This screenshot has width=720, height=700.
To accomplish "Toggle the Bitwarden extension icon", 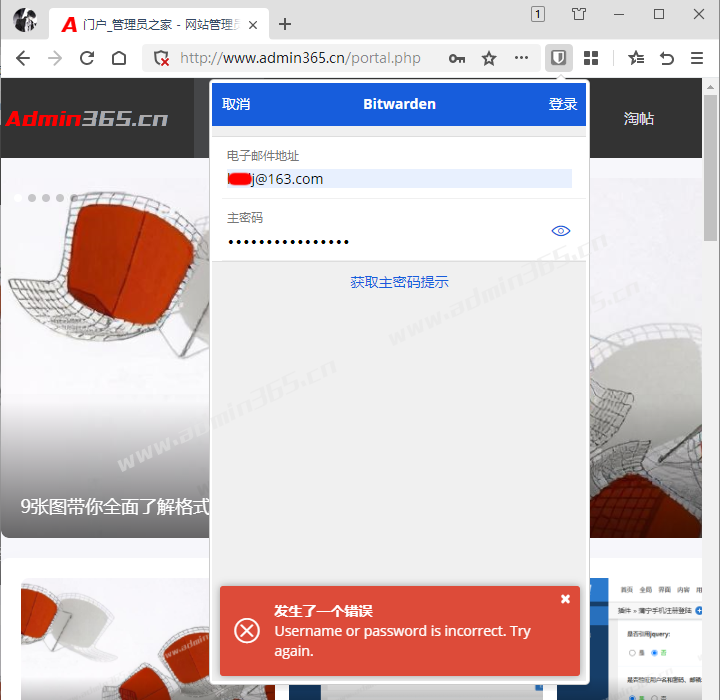I will point(558,58).
